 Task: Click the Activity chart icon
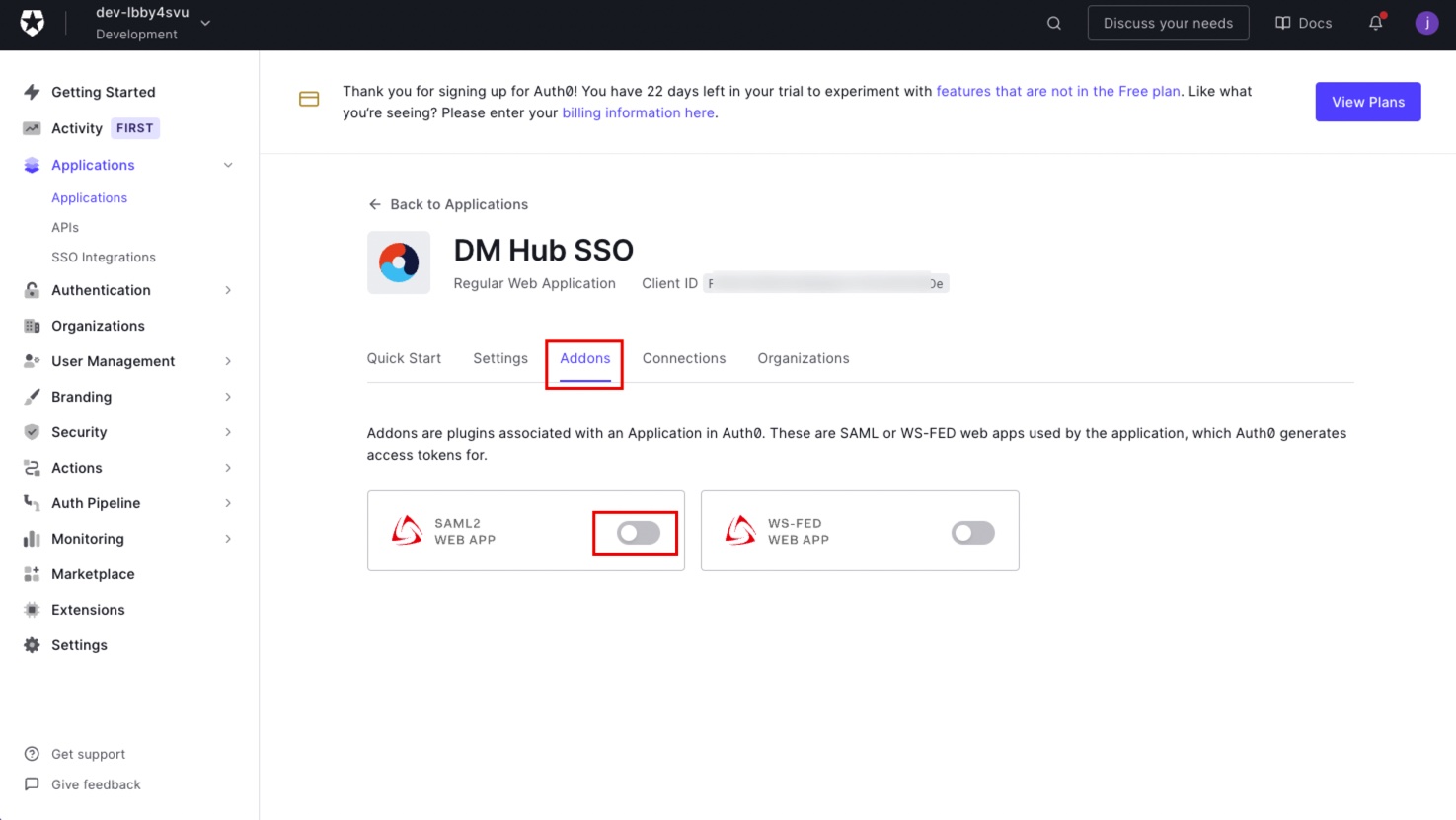point(32,128)
